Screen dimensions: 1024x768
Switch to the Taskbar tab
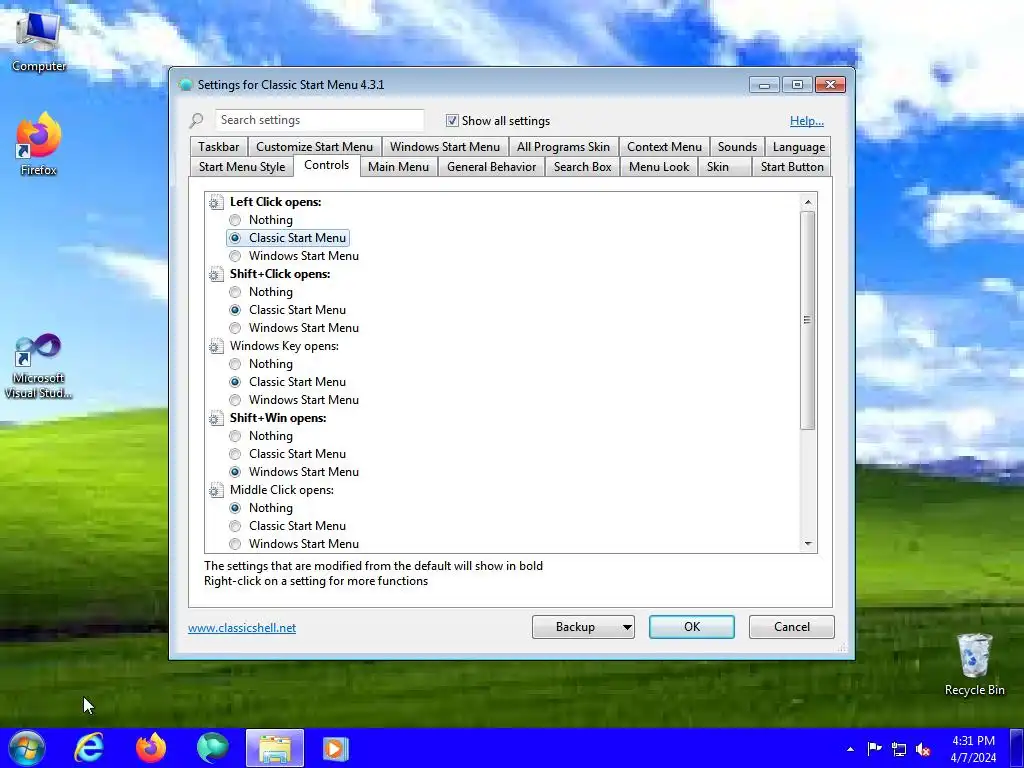[x=219, y=147]
